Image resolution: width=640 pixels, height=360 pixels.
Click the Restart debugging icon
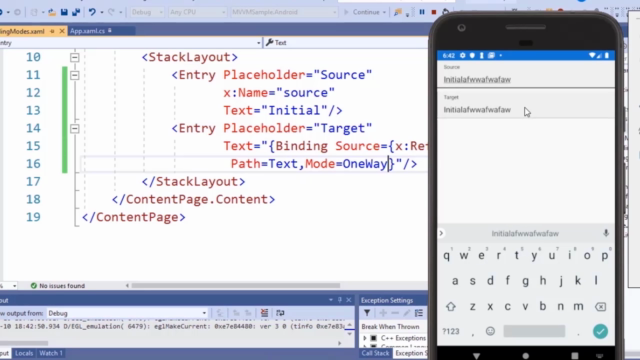click(445, 12)
